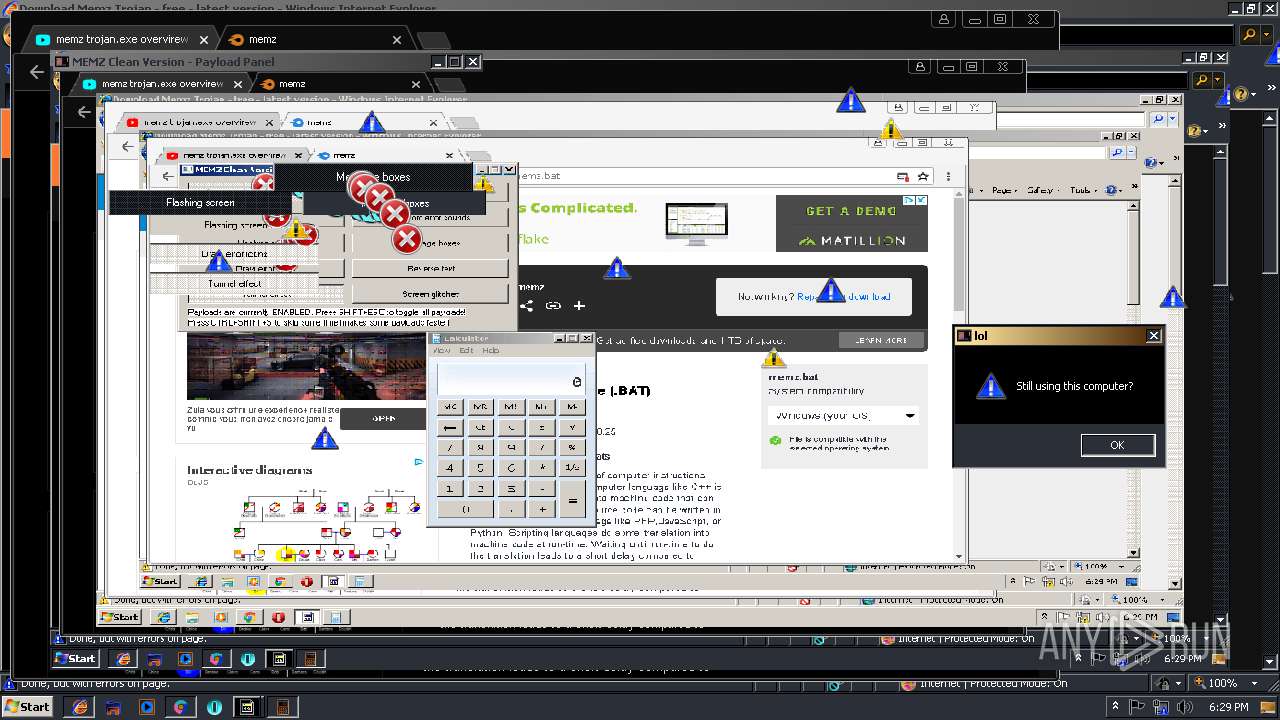
Task: Open the Page menu in the IE command bar
Action: [x=1004, y=190]
